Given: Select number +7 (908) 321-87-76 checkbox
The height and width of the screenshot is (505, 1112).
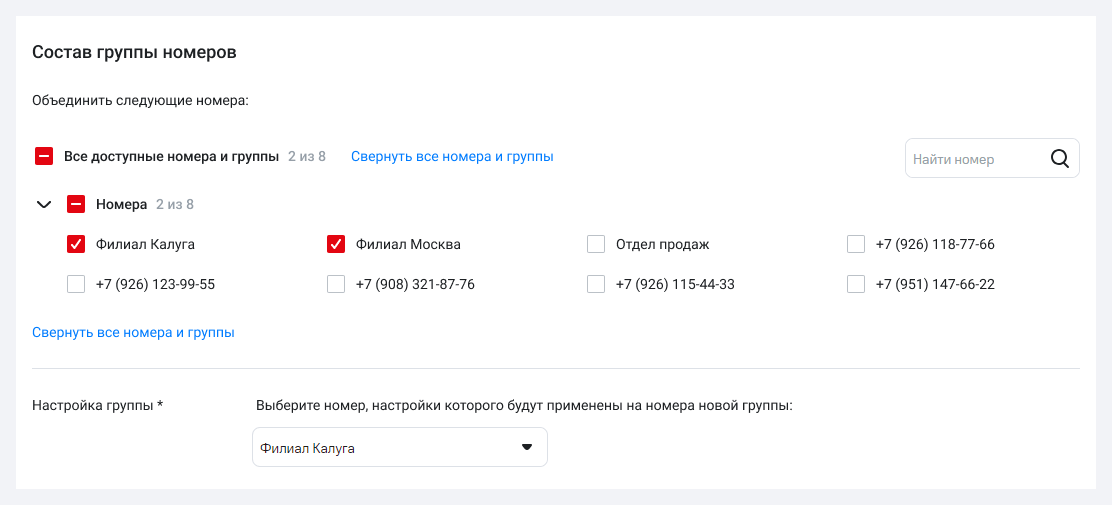Looking at the screenshot, I should 336,284.
